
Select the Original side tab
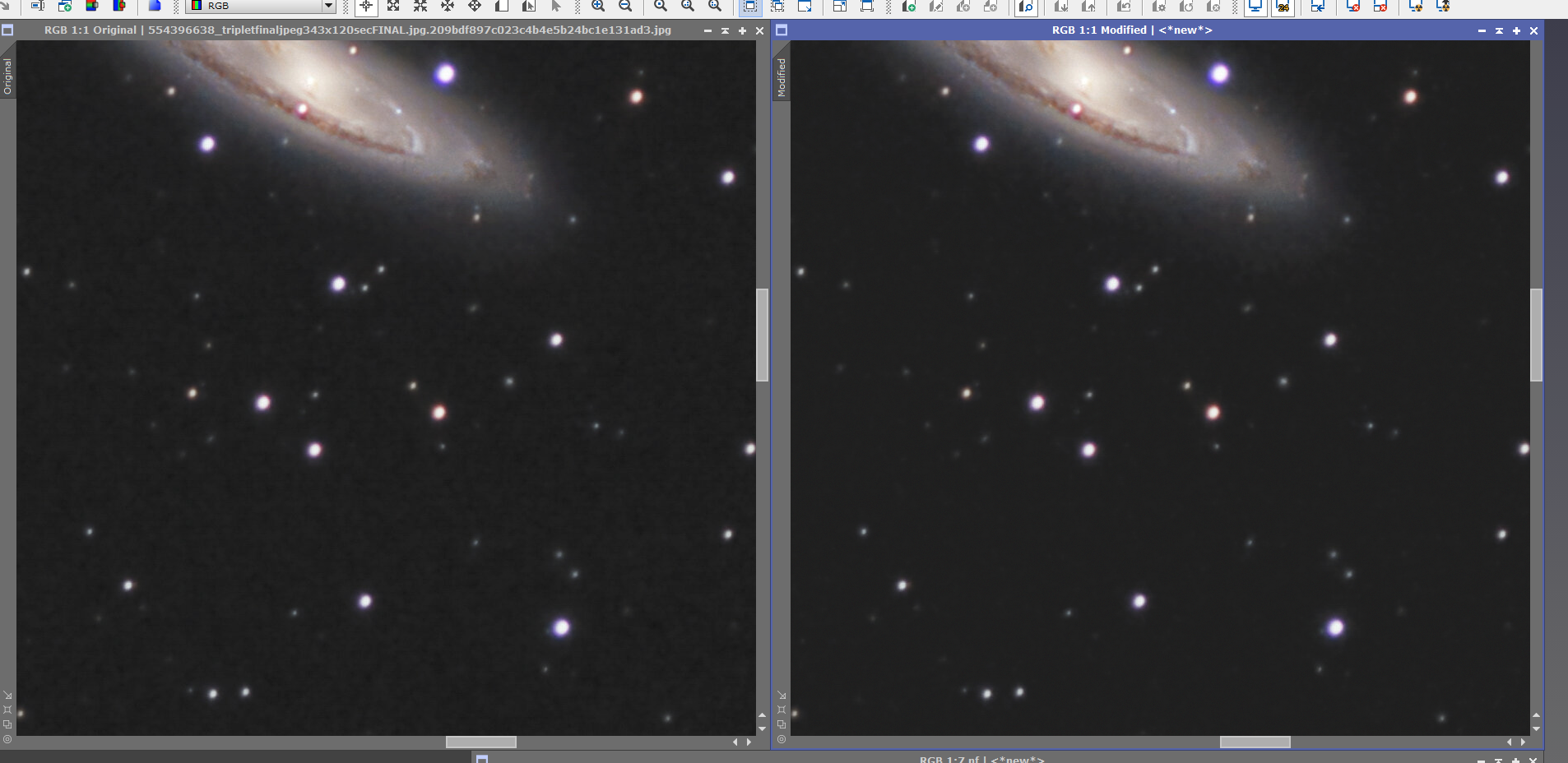pyautogui.click(x=7, y=76)
